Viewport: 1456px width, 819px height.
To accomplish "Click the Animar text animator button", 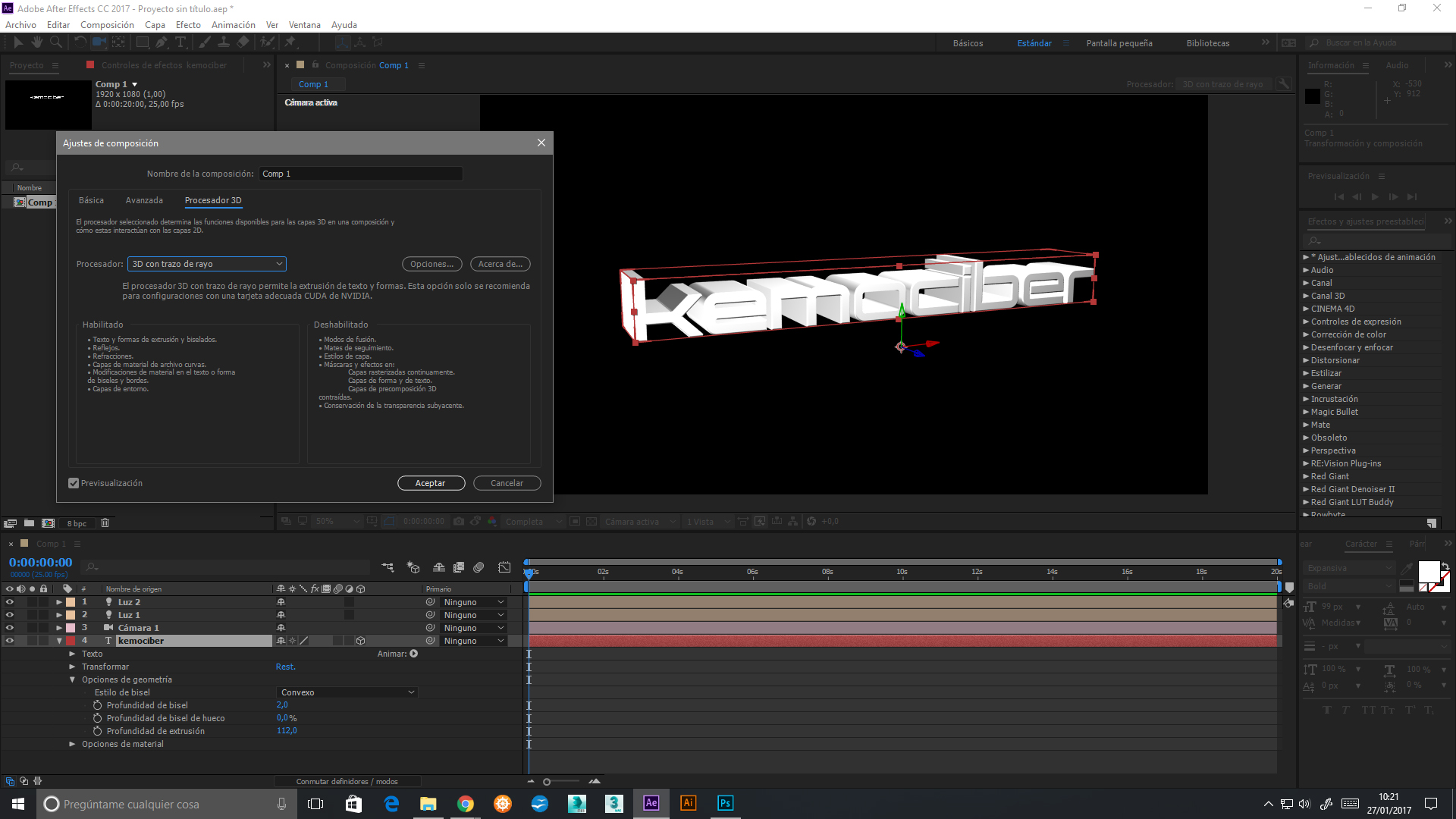I will click(414, 654).
